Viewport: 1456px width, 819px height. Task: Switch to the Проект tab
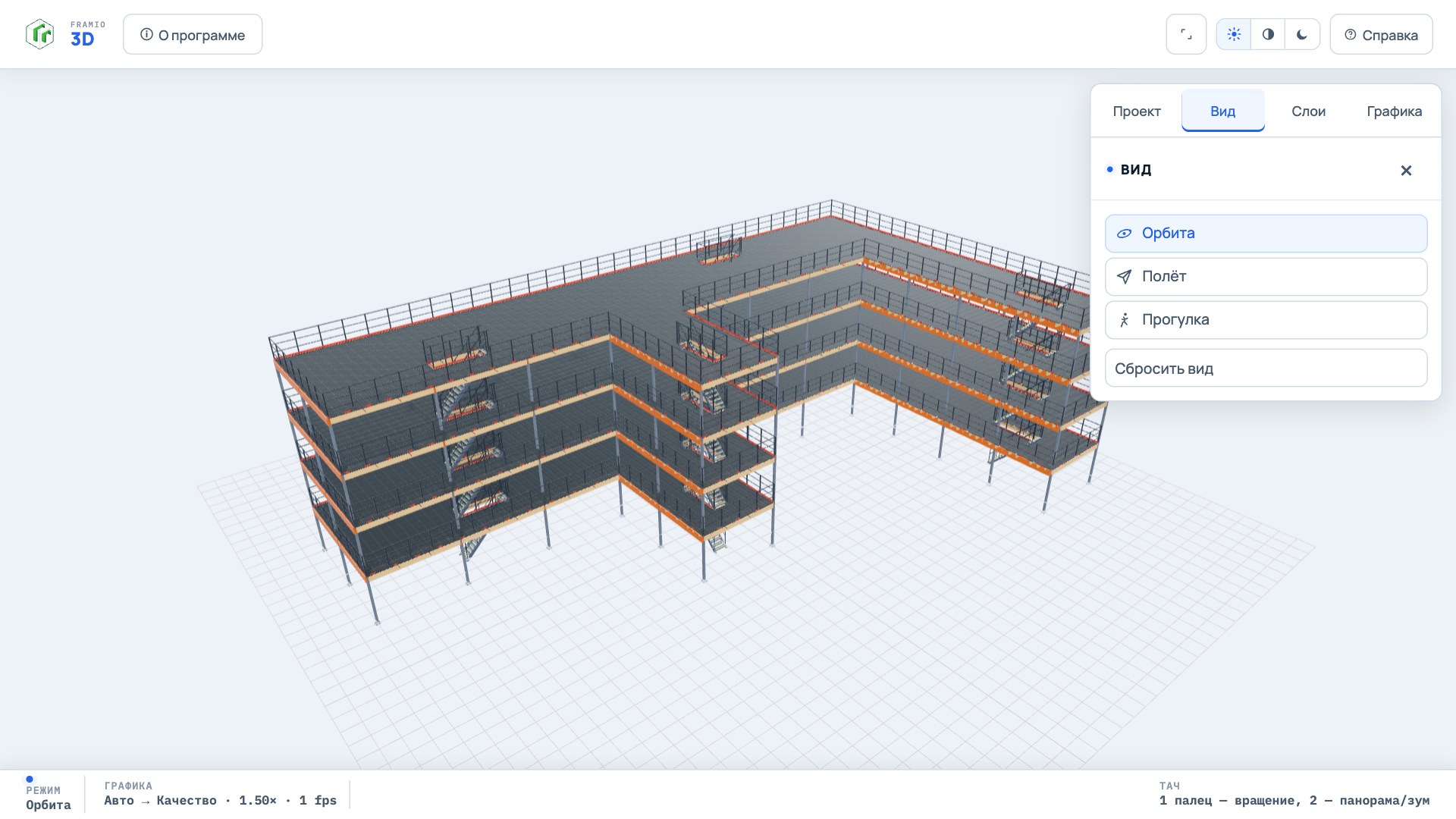coord(1137,111)
